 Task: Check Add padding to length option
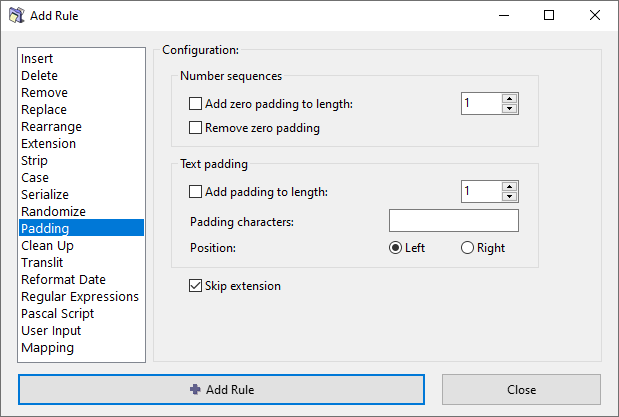click(x=195, y=192)
